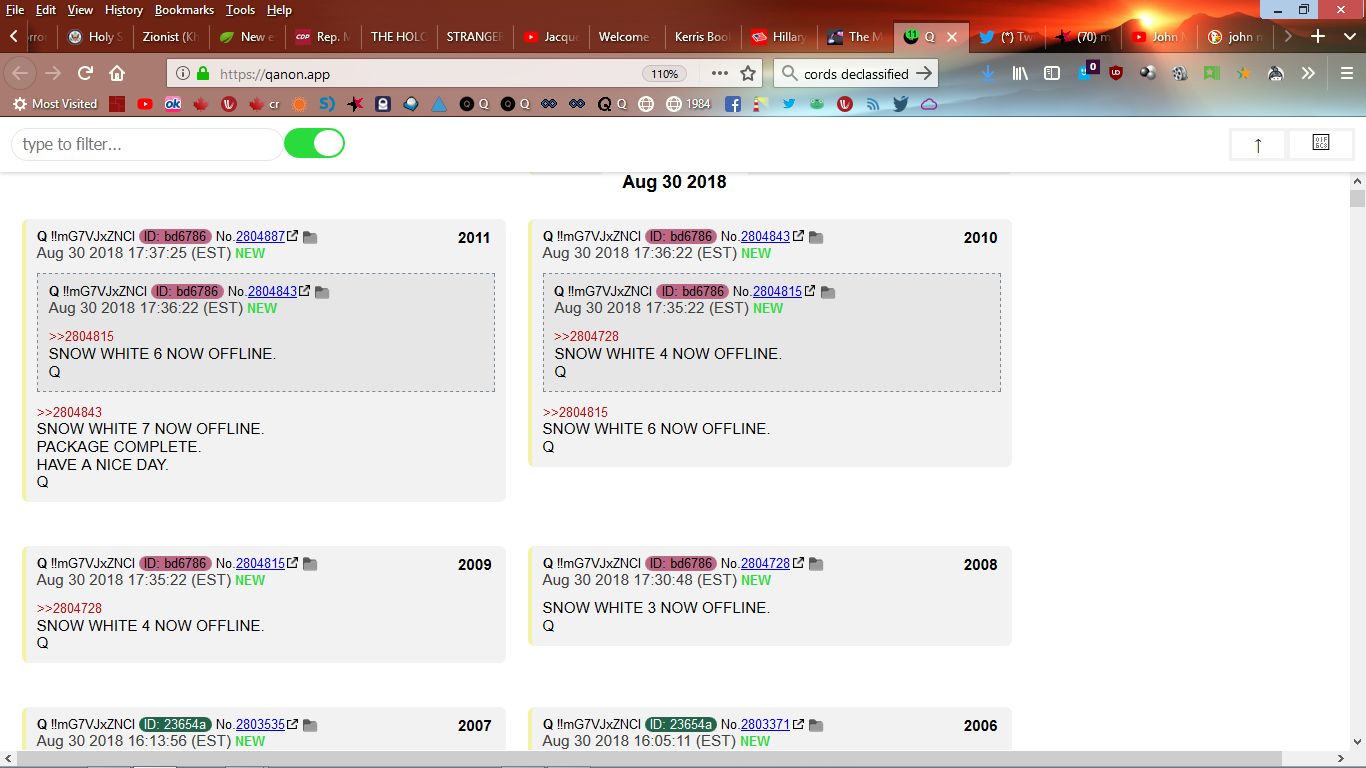Toggle the green switch next to filter box
Screen dimensions: 1366x768
click(x=314, y=144)
